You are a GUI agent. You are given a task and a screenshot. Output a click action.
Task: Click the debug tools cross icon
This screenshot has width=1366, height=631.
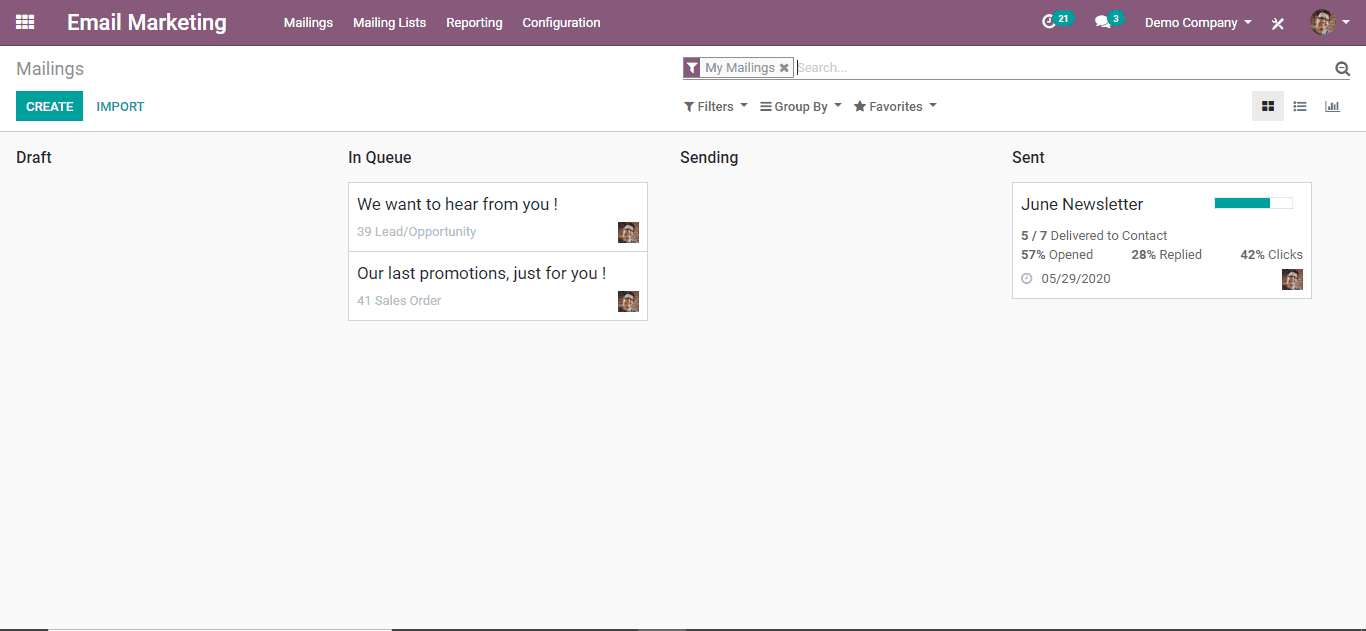[1277, 23]
